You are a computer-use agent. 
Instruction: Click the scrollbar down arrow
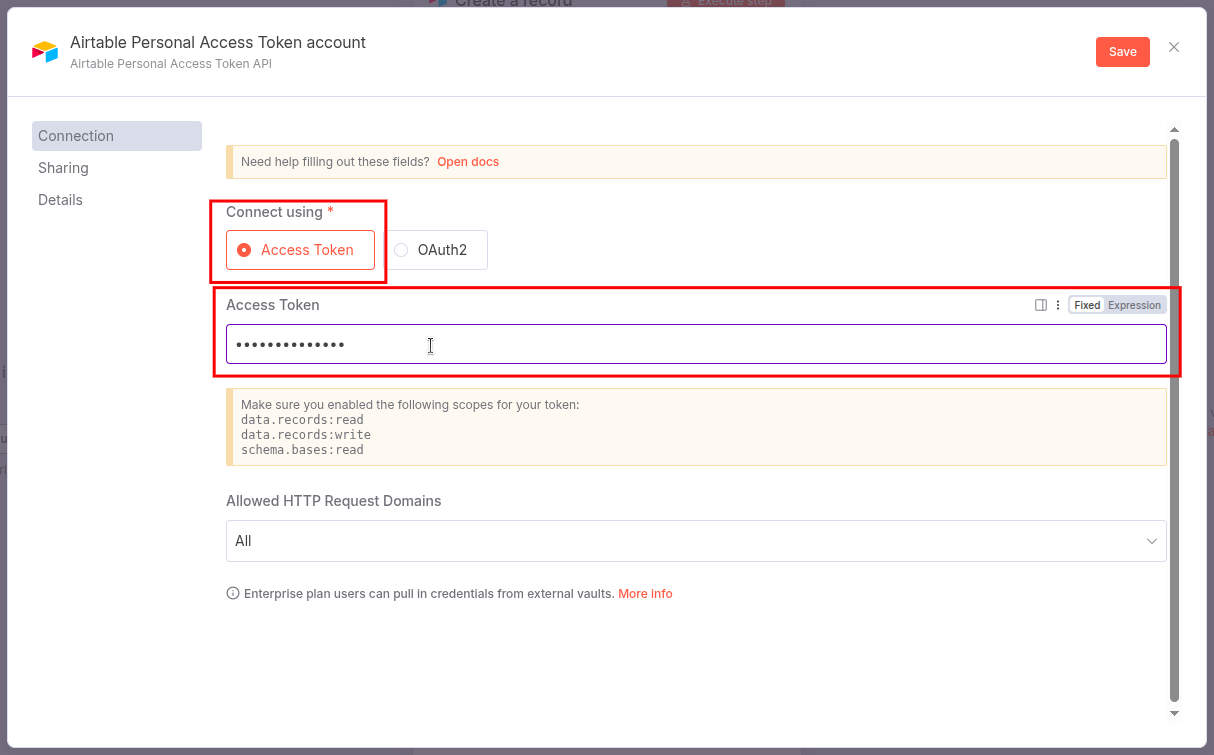(1174, 713)
